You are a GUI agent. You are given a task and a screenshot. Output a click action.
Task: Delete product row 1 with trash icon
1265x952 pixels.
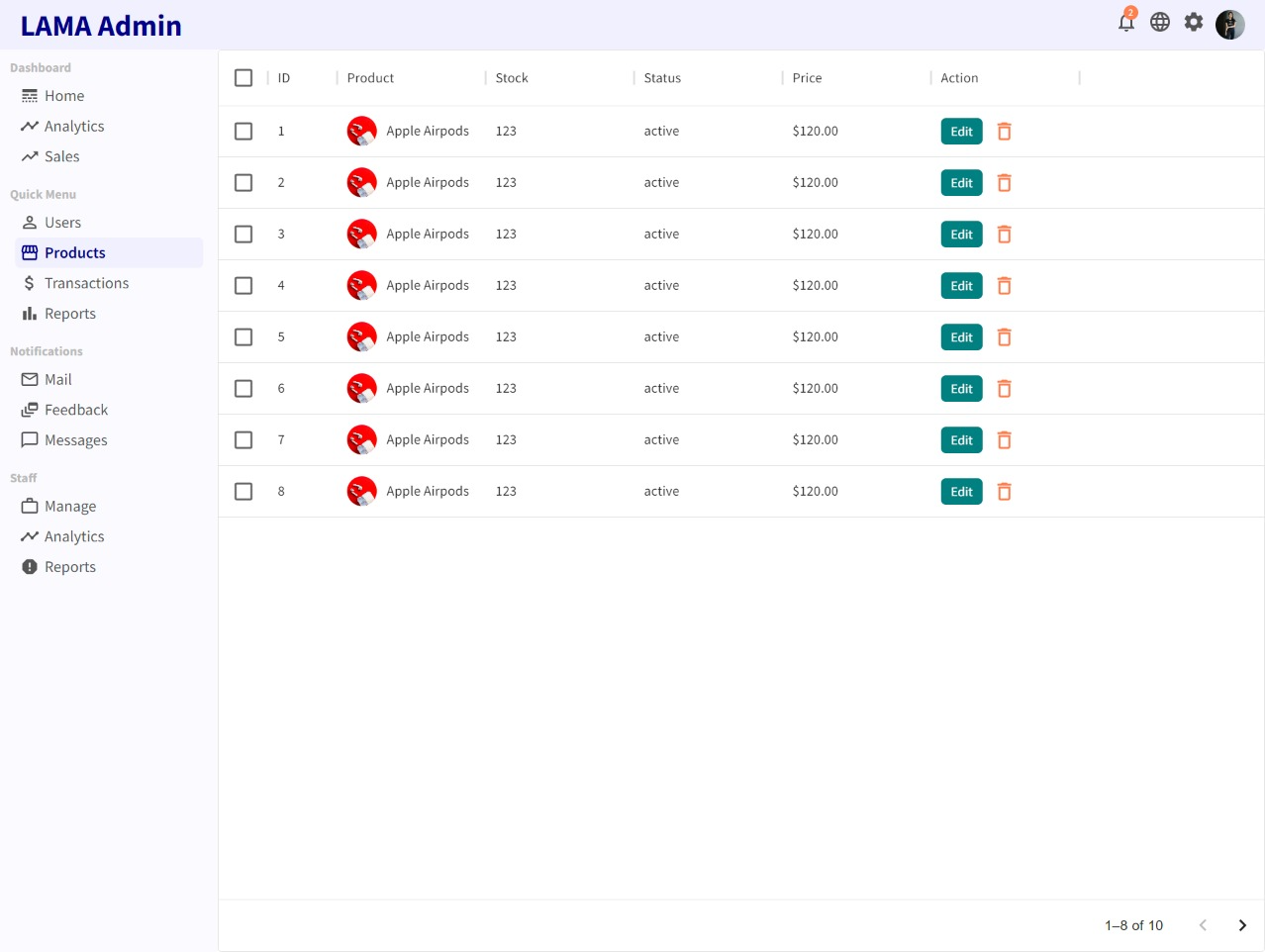tap(1004, 132)
